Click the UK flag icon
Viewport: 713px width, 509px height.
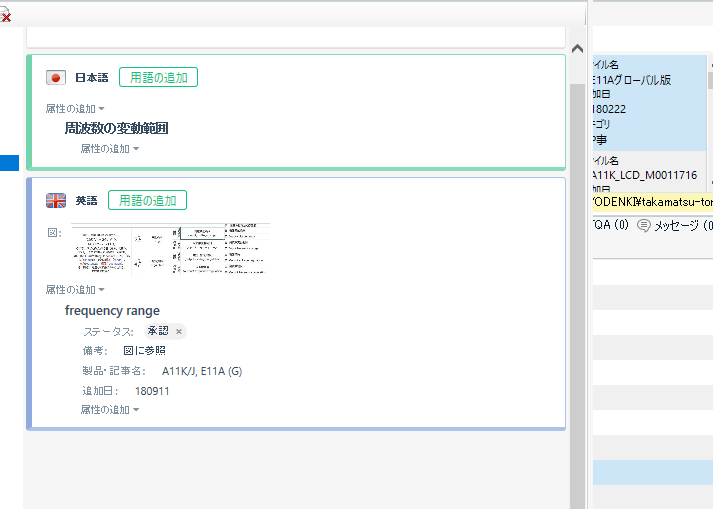[x=56, y=201]
